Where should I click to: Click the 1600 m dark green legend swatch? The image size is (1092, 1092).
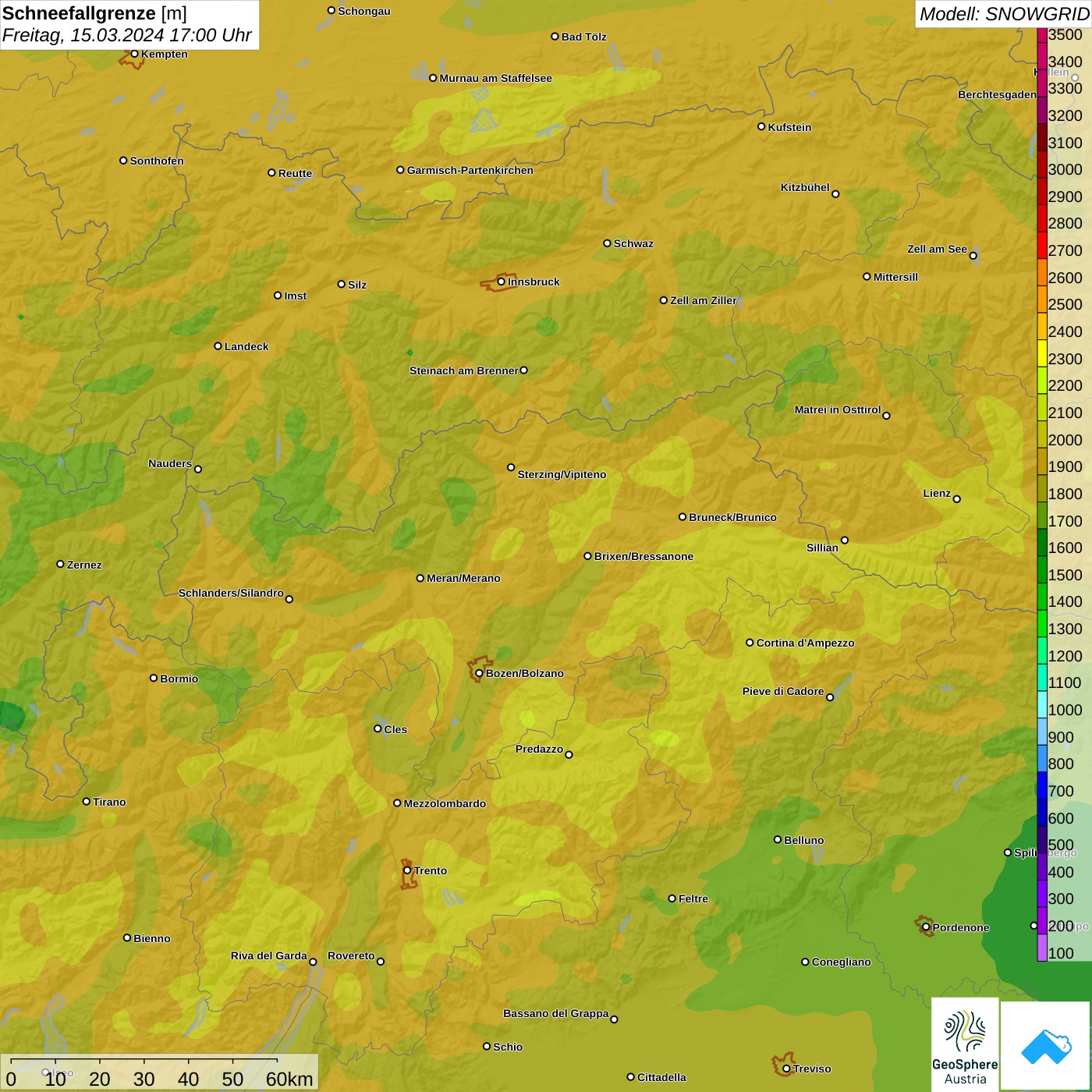point(1041,542)
